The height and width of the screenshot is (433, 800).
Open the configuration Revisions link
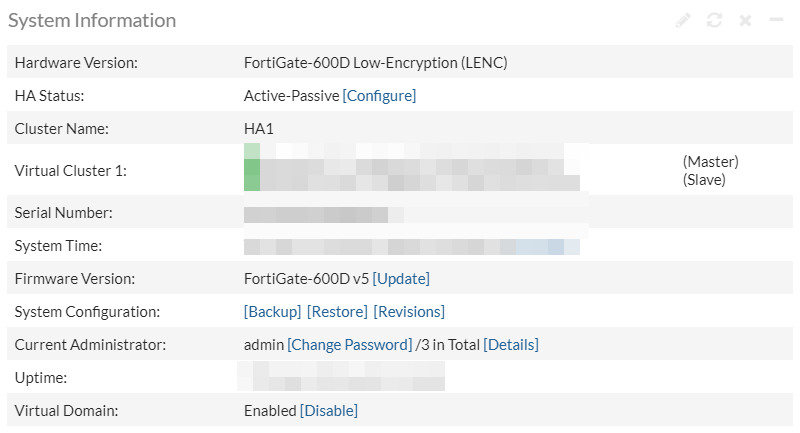tap(409, 311)
